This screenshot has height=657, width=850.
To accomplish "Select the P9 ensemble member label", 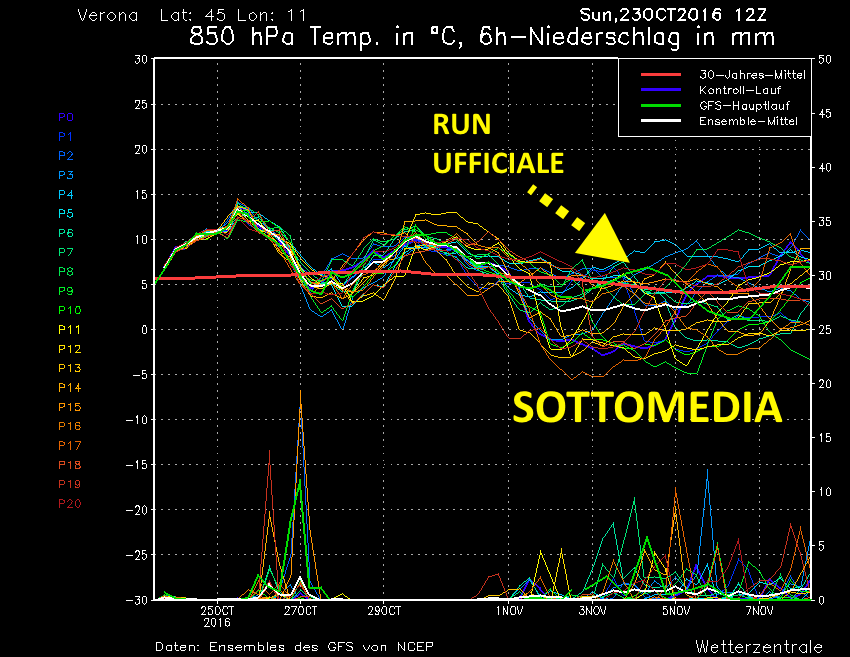I will pos(66,291).
